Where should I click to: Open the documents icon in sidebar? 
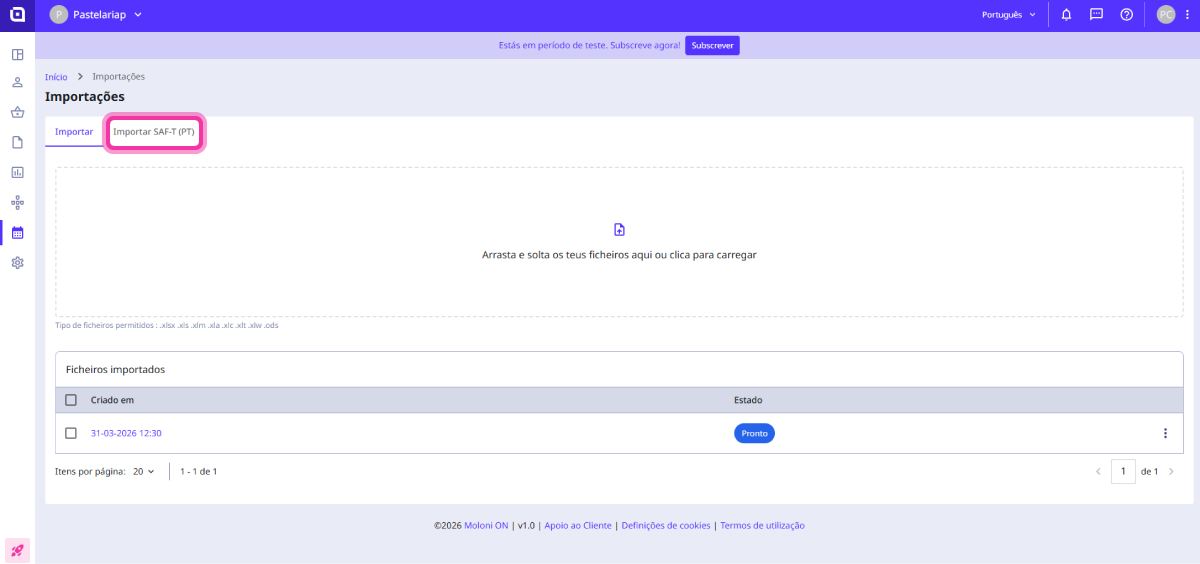click(17, 142)
